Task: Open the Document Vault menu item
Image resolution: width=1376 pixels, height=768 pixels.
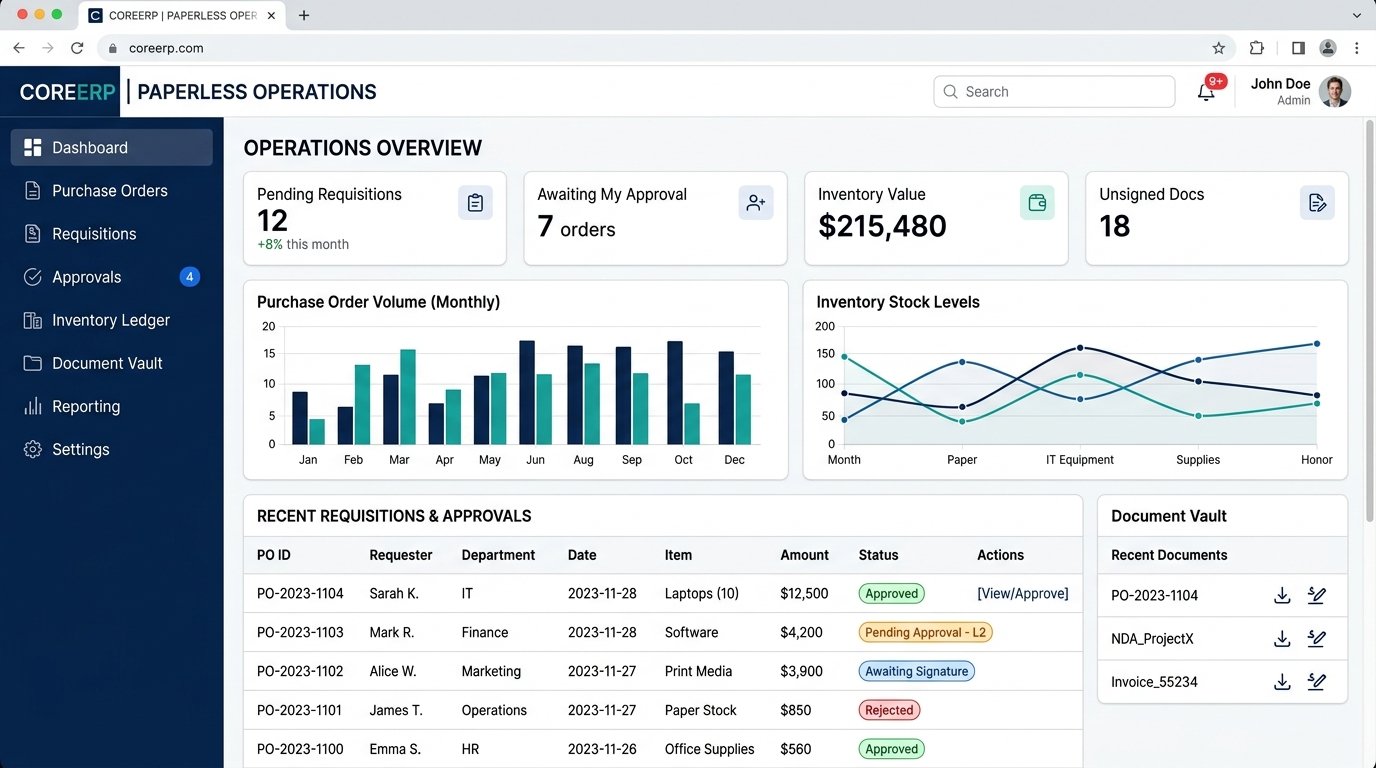Action: pos(112,363)
